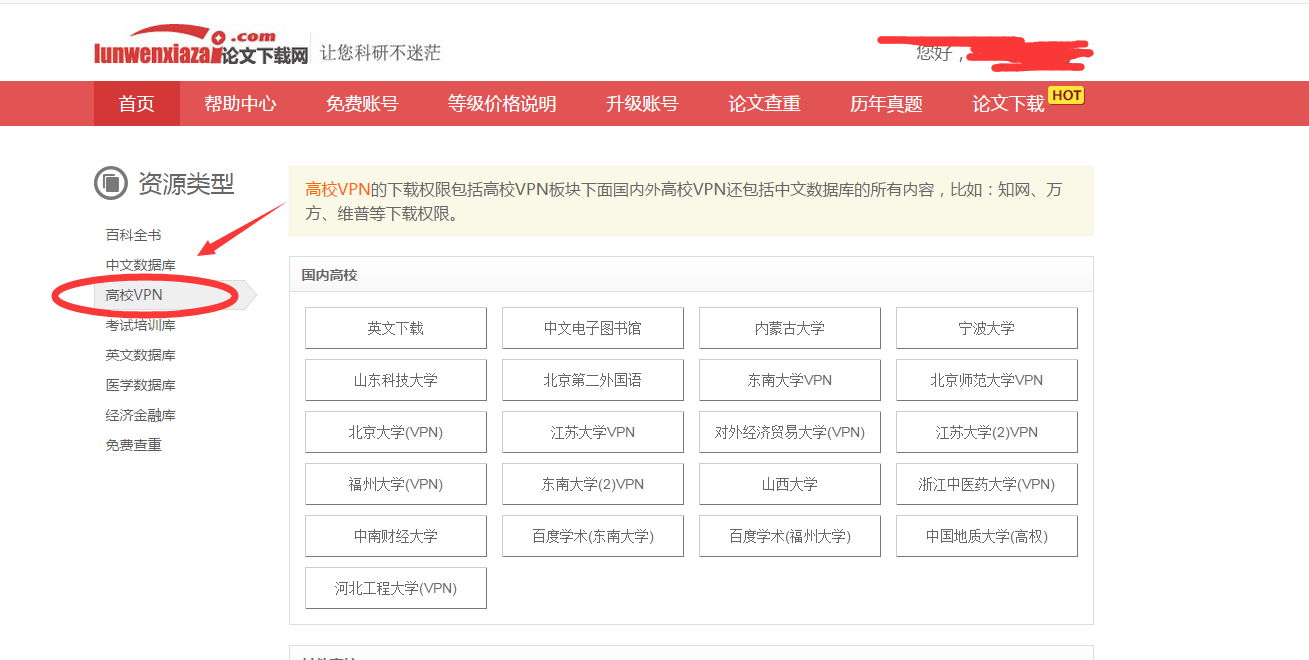
Task: Open 百度学术(福州大学) resource
Action: [790, 536]
